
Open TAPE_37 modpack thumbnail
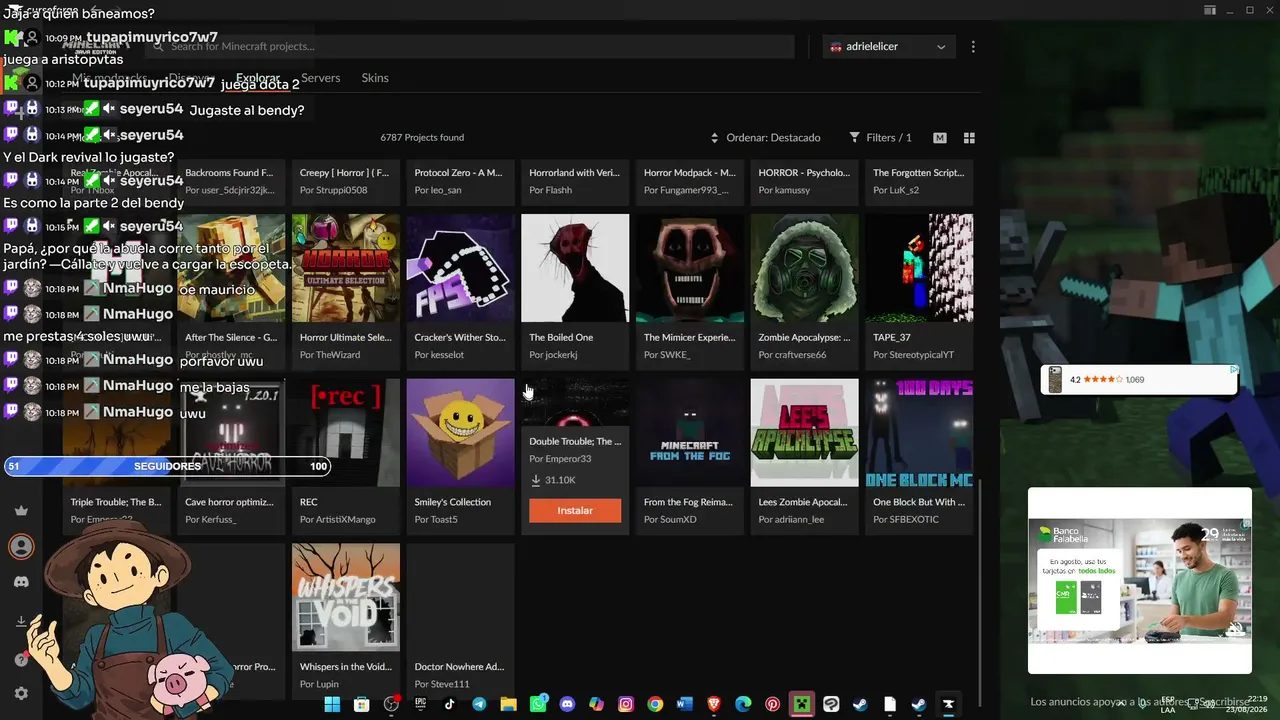pyautogui.click(x=919, y=268)
